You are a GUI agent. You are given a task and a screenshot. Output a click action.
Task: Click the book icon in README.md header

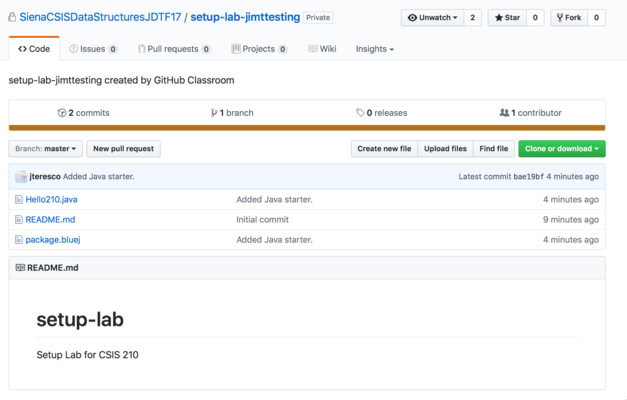[20, 267]
